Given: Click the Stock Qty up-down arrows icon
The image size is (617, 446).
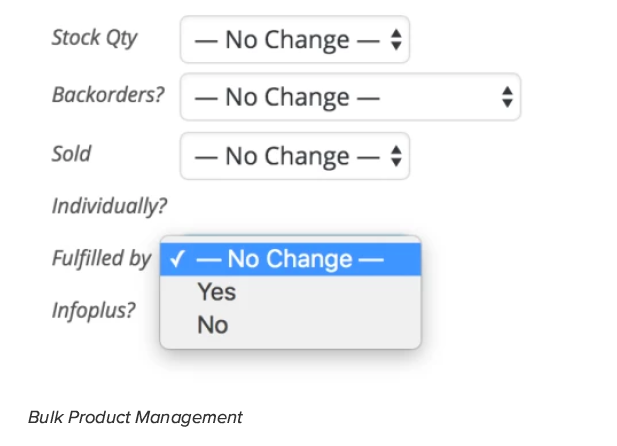Looking at the screenshot, I should pos(396,40).
